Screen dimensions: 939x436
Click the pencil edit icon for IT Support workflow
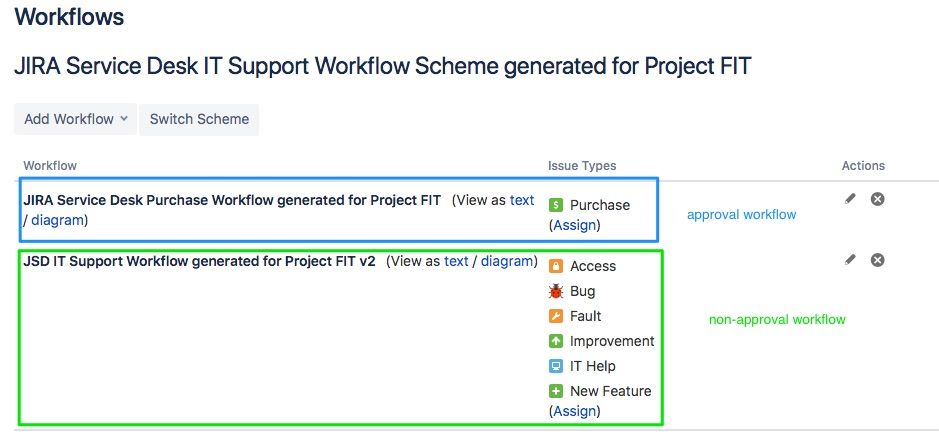[x=850, y=259]
